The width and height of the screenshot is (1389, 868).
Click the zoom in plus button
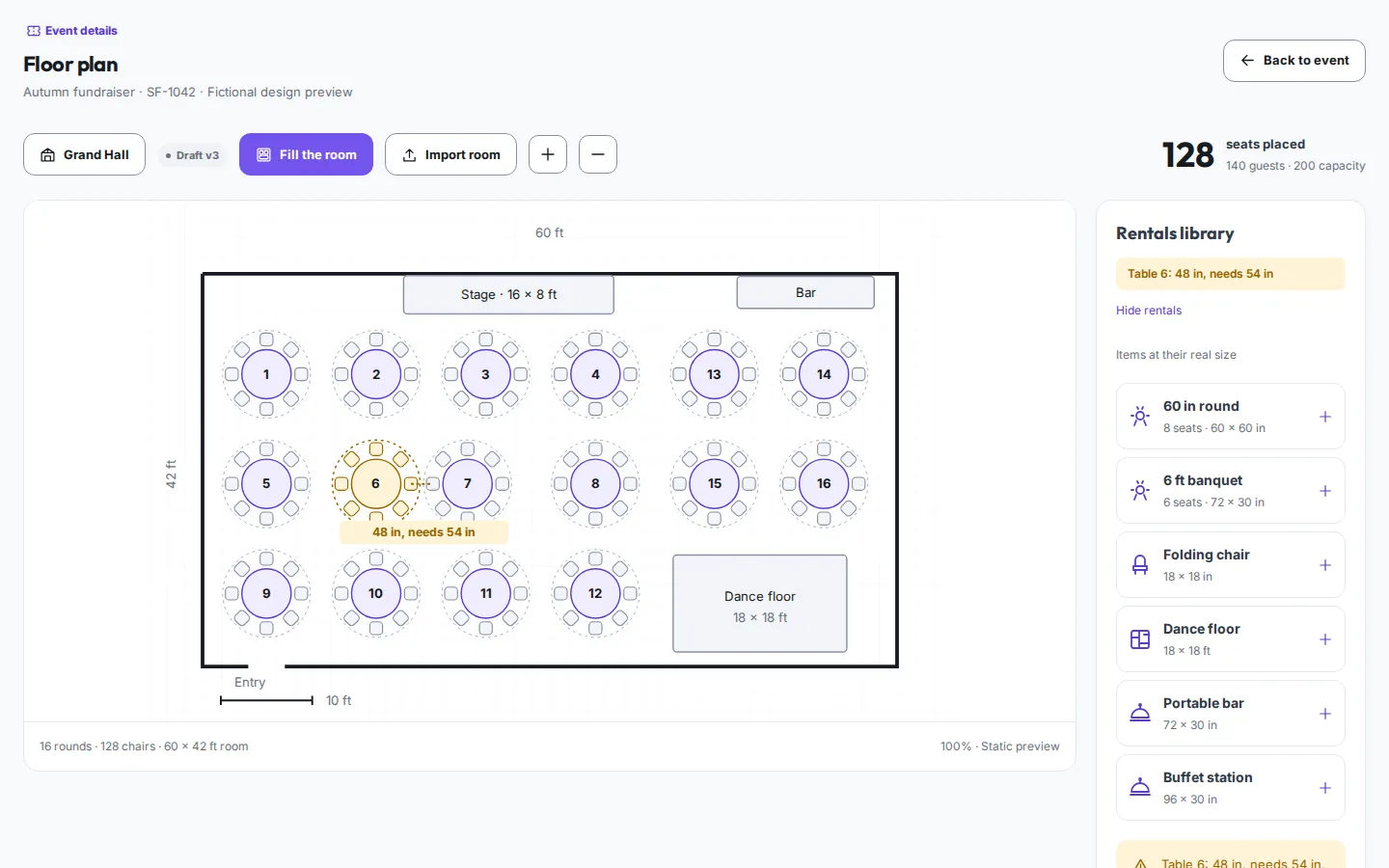(x=548, y=154)
